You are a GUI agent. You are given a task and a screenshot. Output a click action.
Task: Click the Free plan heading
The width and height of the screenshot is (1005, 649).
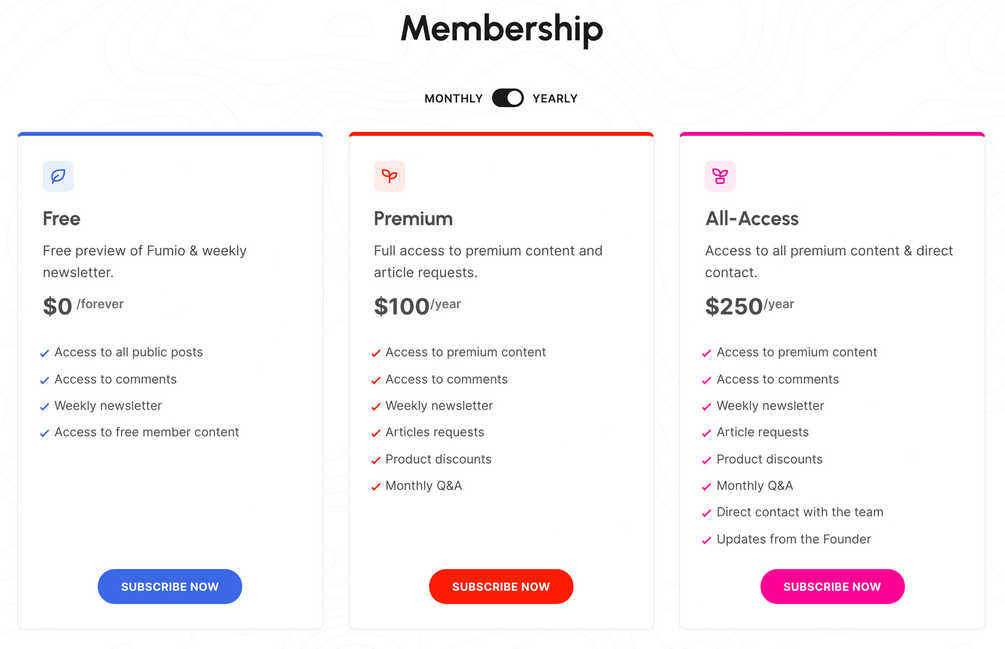pos(61,218)
